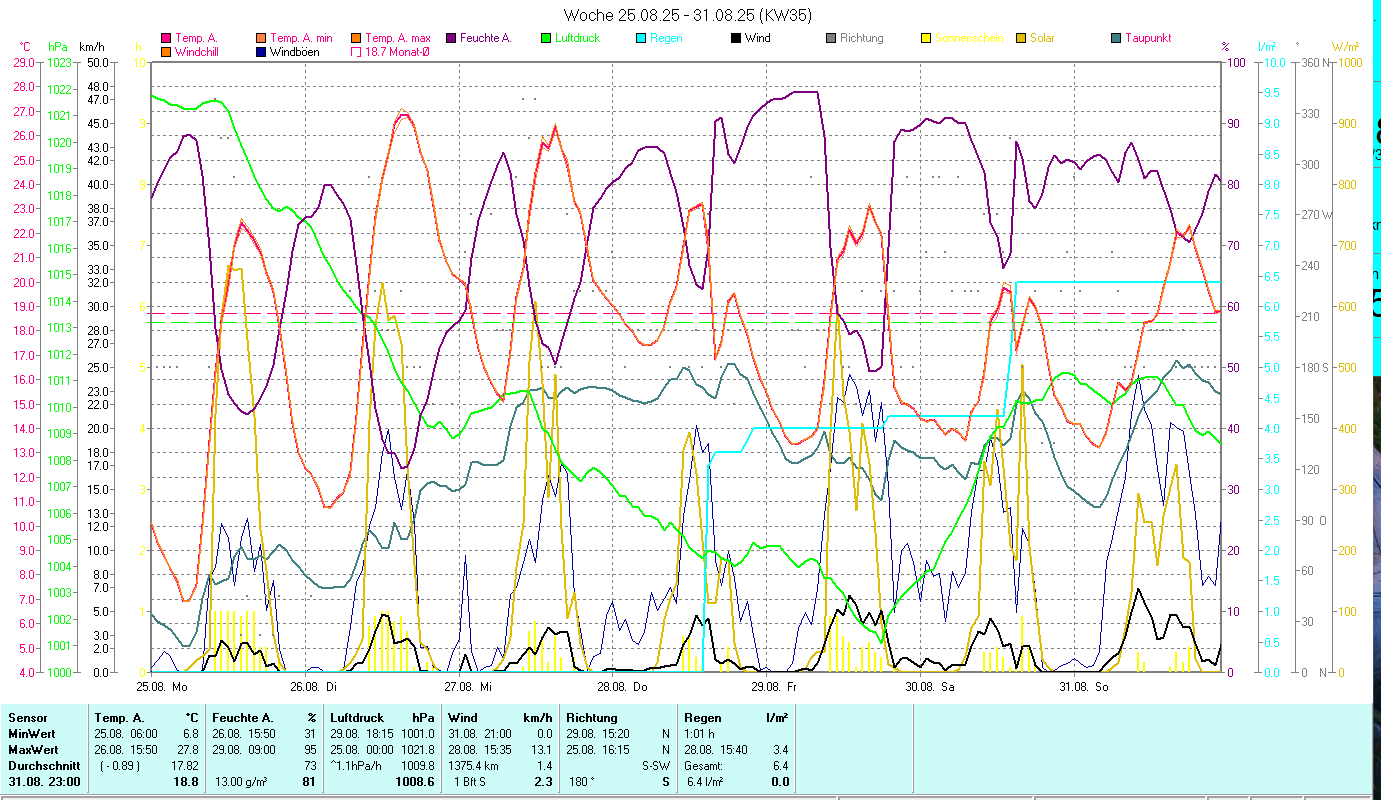Image resolution: width=1381 pixels, height=800 pixels.
Task: Click the 'Richtung' legend label
Action: pos(862,38)
